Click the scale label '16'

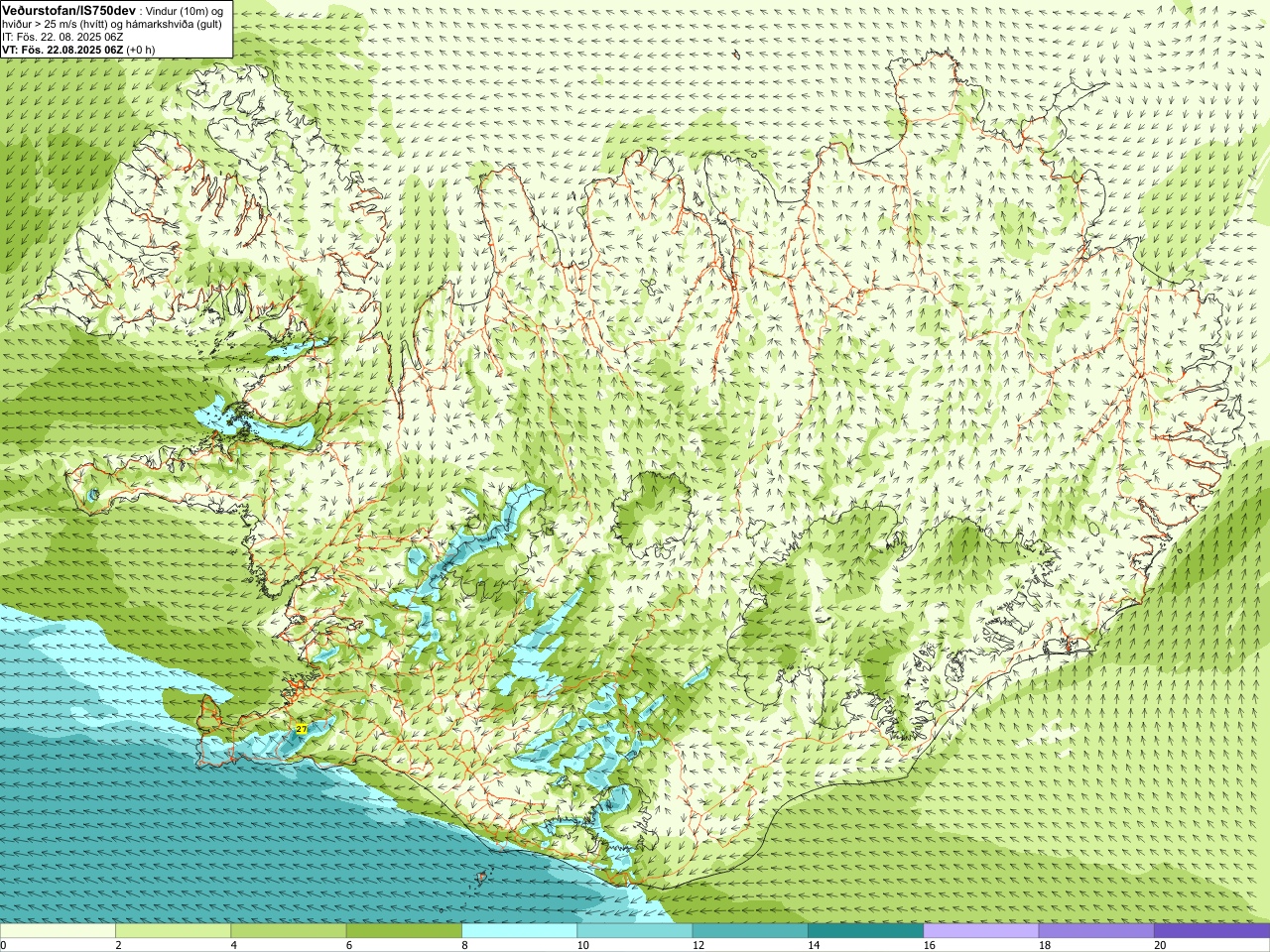click(x=929, y=945)
